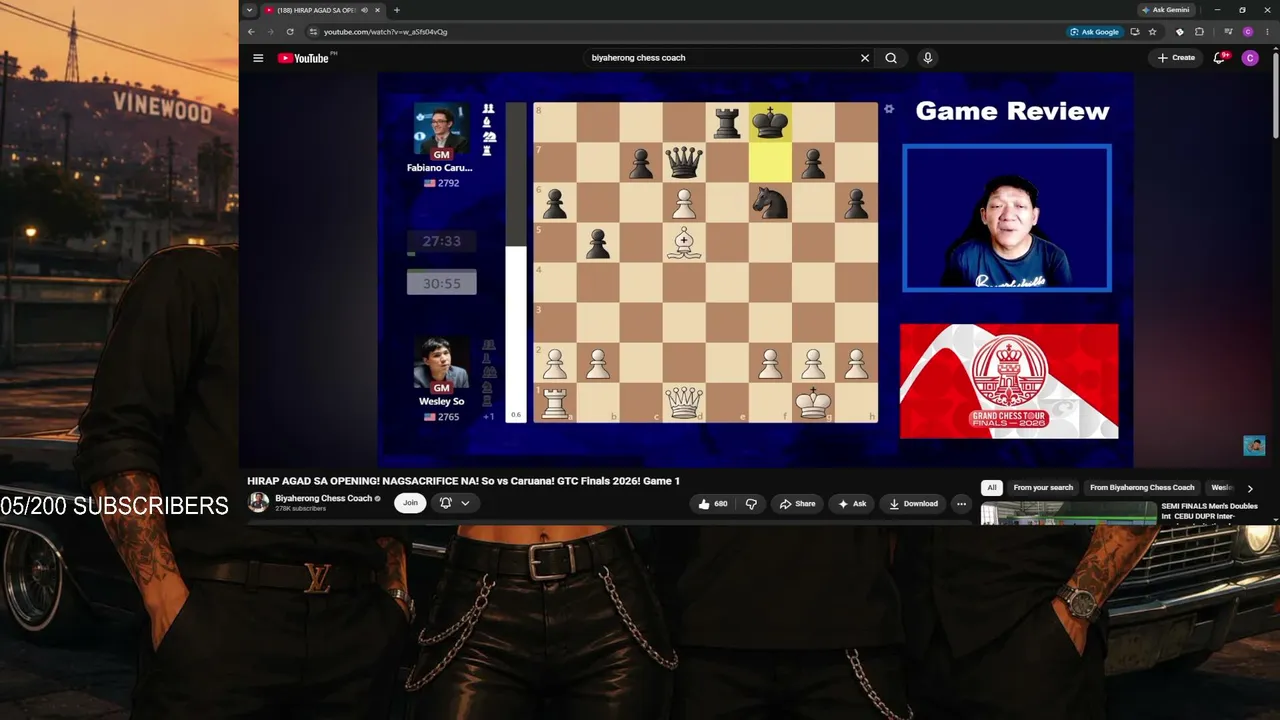The height and width of the screenshot is (720, 1280).
Task: Click the white rook on a1
Action: tap(555, 402)
